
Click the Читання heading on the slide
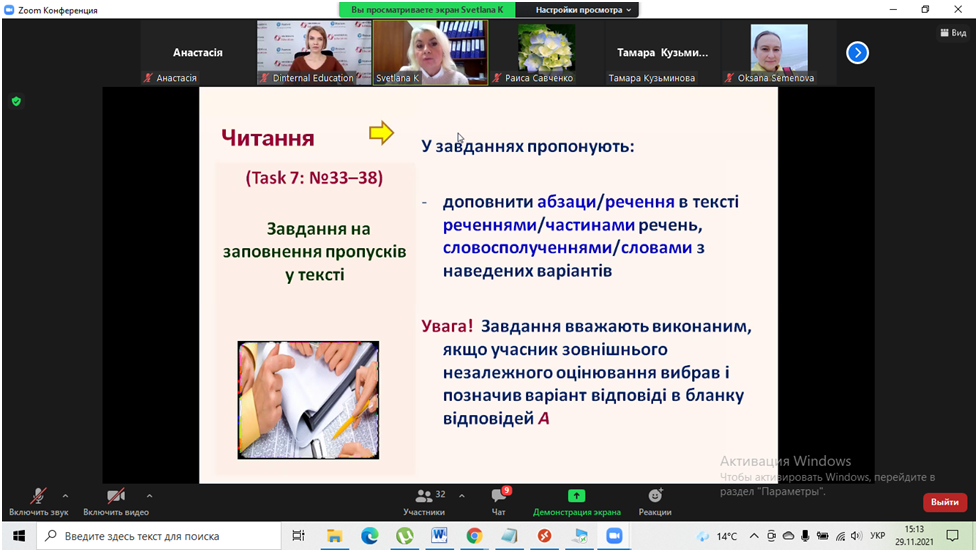click(268, 138)
